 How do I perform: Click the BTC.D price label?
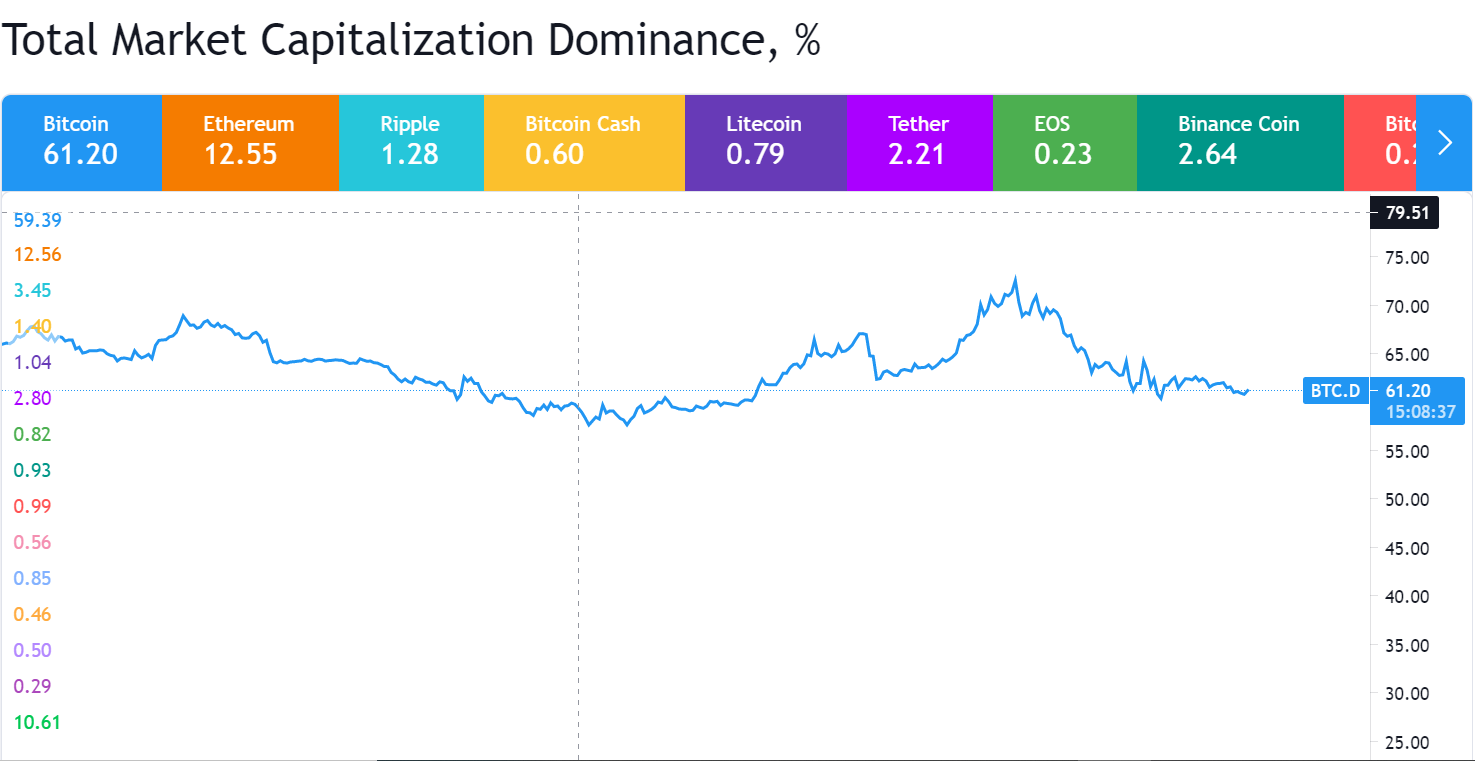pos(1335,390)
